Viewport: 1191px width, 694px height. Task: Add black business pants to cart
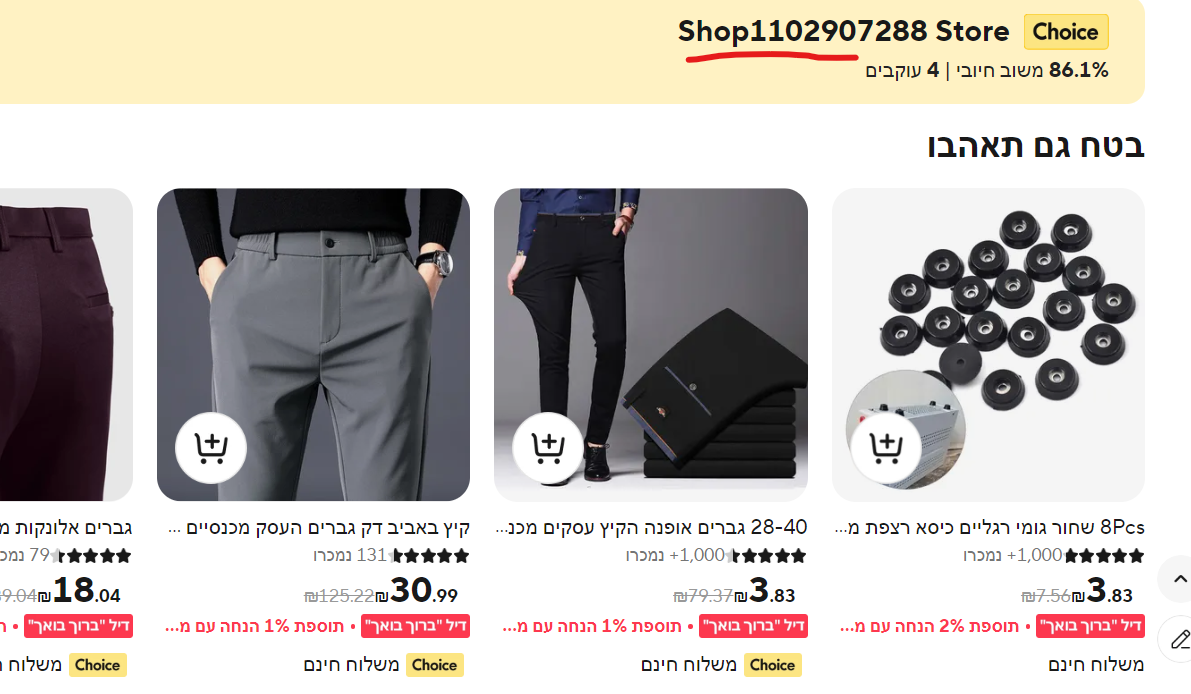click(x=548, y=448)
